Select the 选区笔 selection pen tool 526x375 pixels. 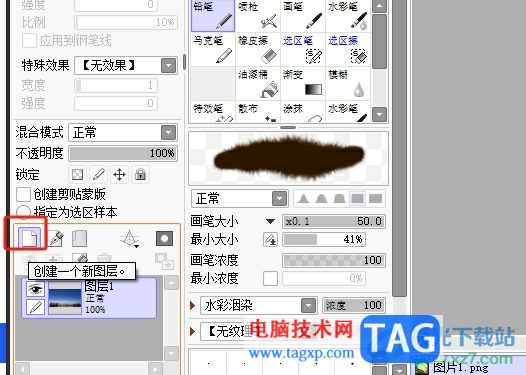click(x=303, y=49)
